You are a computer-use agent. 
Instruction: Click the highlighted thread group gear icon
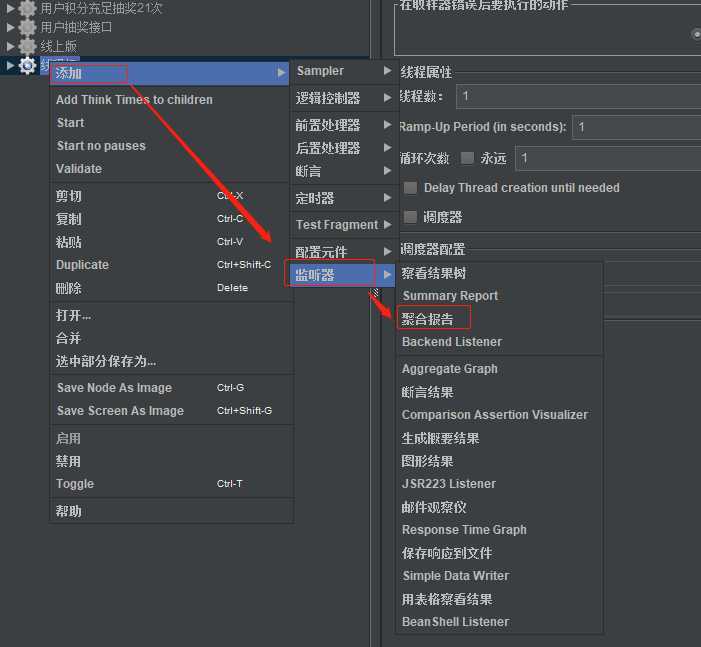click(x=27, y=65)
